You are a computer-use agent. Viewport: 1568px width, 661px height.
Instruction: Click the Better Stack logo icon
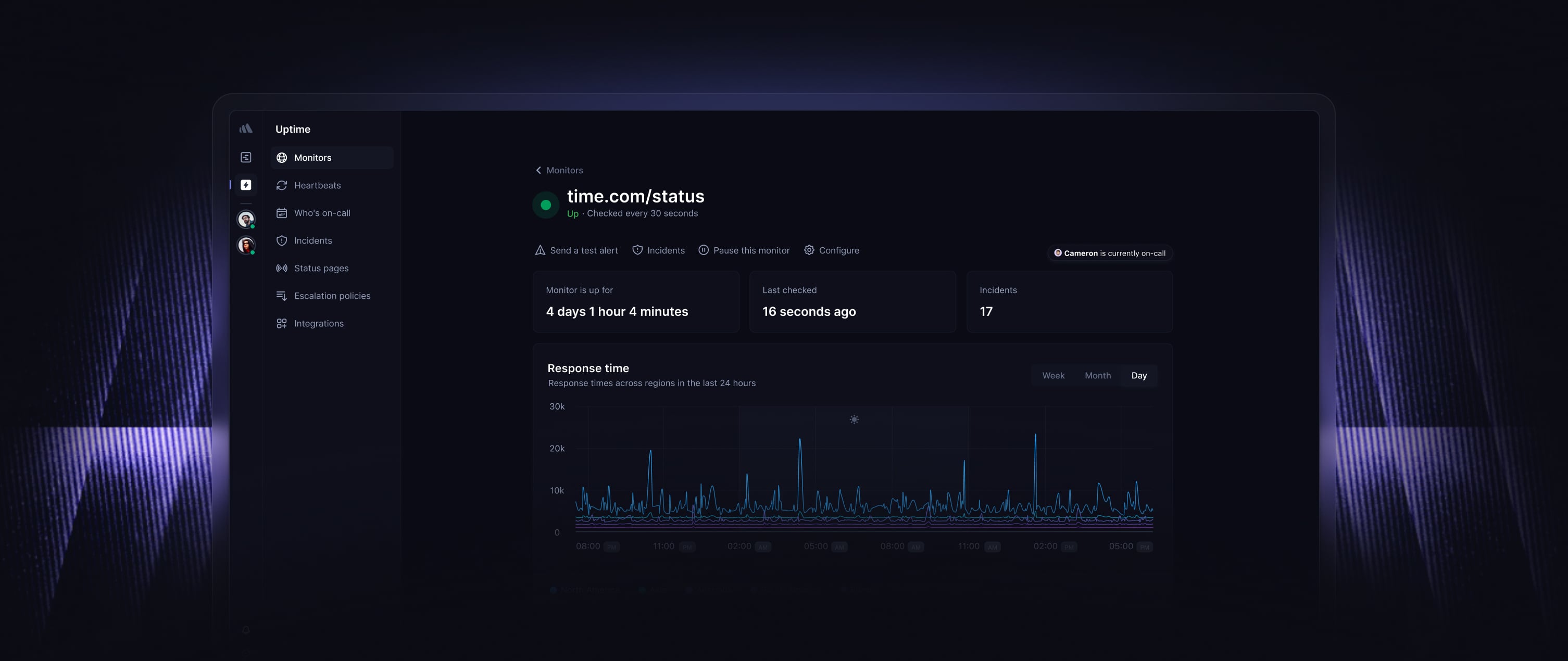point(246,129)
